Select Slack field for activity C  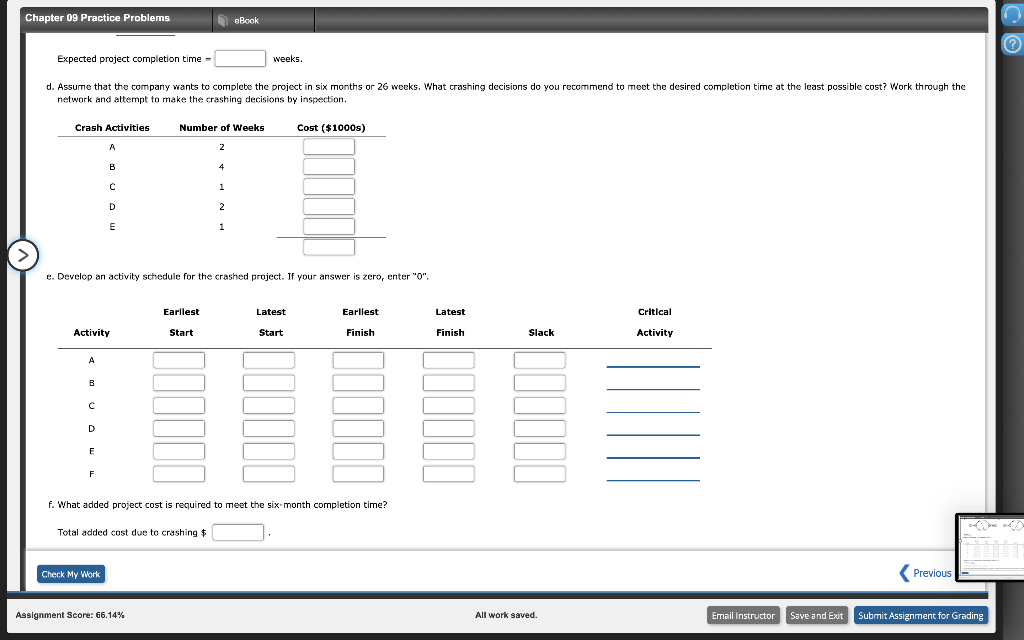539,406
